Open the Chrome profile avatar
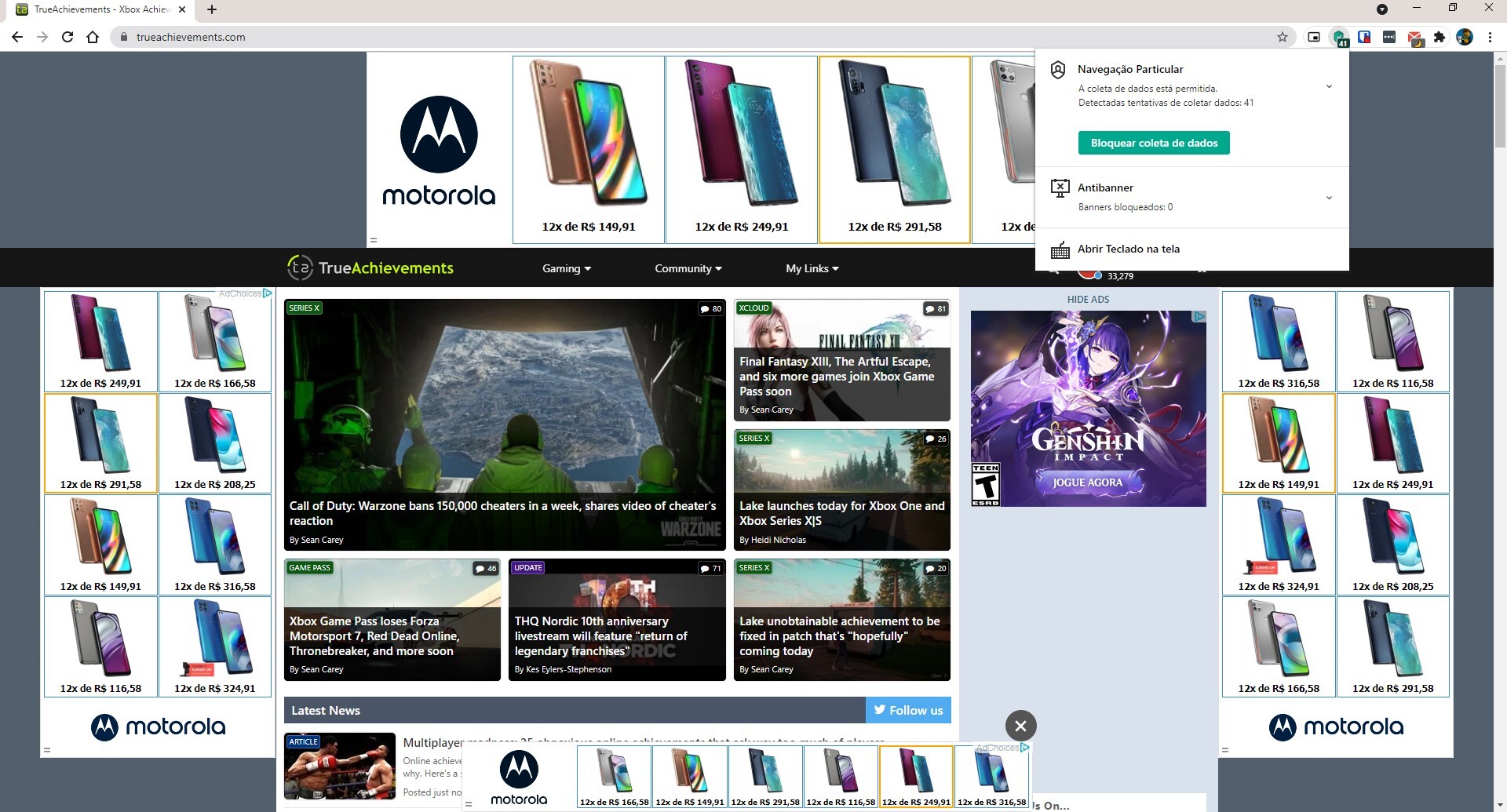Screen dimensions: 1507x812 coord(1465,37)
